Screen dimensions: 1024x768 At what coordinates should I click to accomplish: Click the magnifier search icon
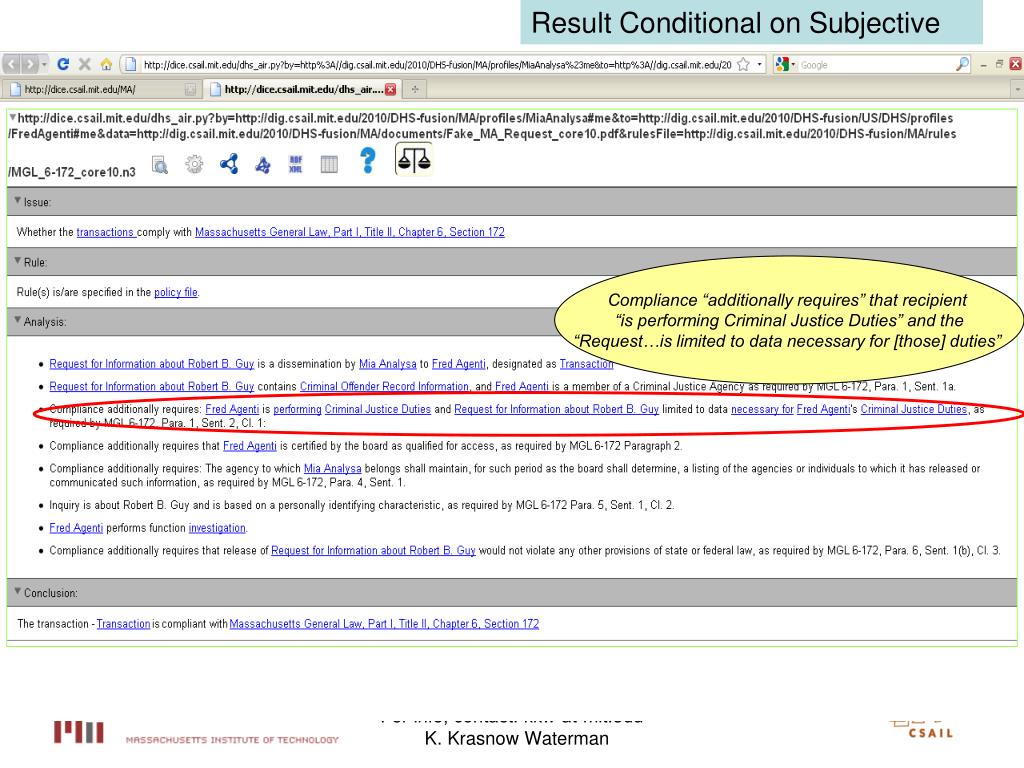pos(962,64)
